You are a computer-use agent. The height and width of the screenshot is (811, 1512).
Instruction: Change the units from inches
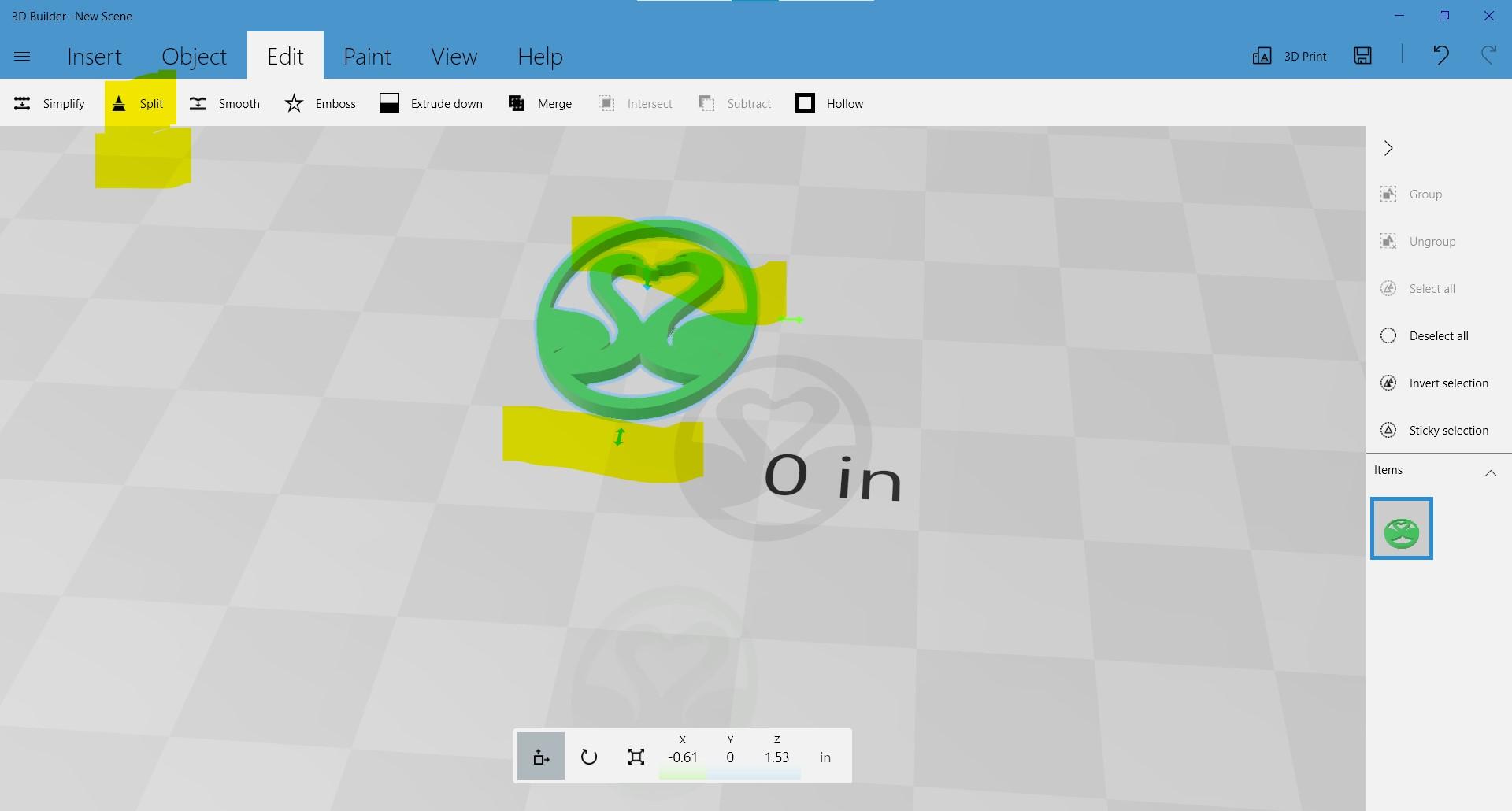pos(825,757)
